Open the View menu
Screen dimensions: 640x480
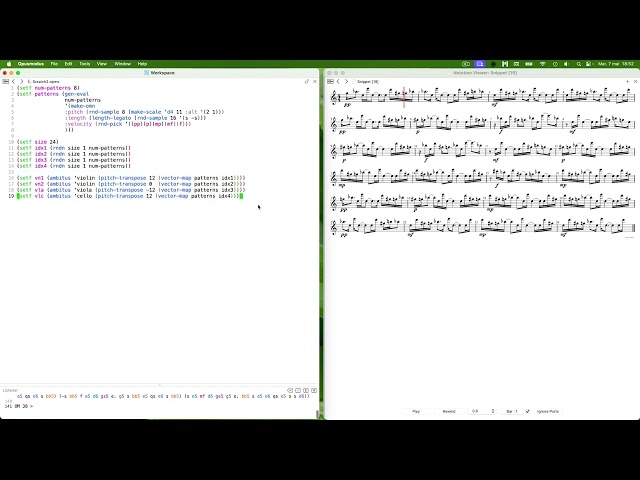click(102, 64)
